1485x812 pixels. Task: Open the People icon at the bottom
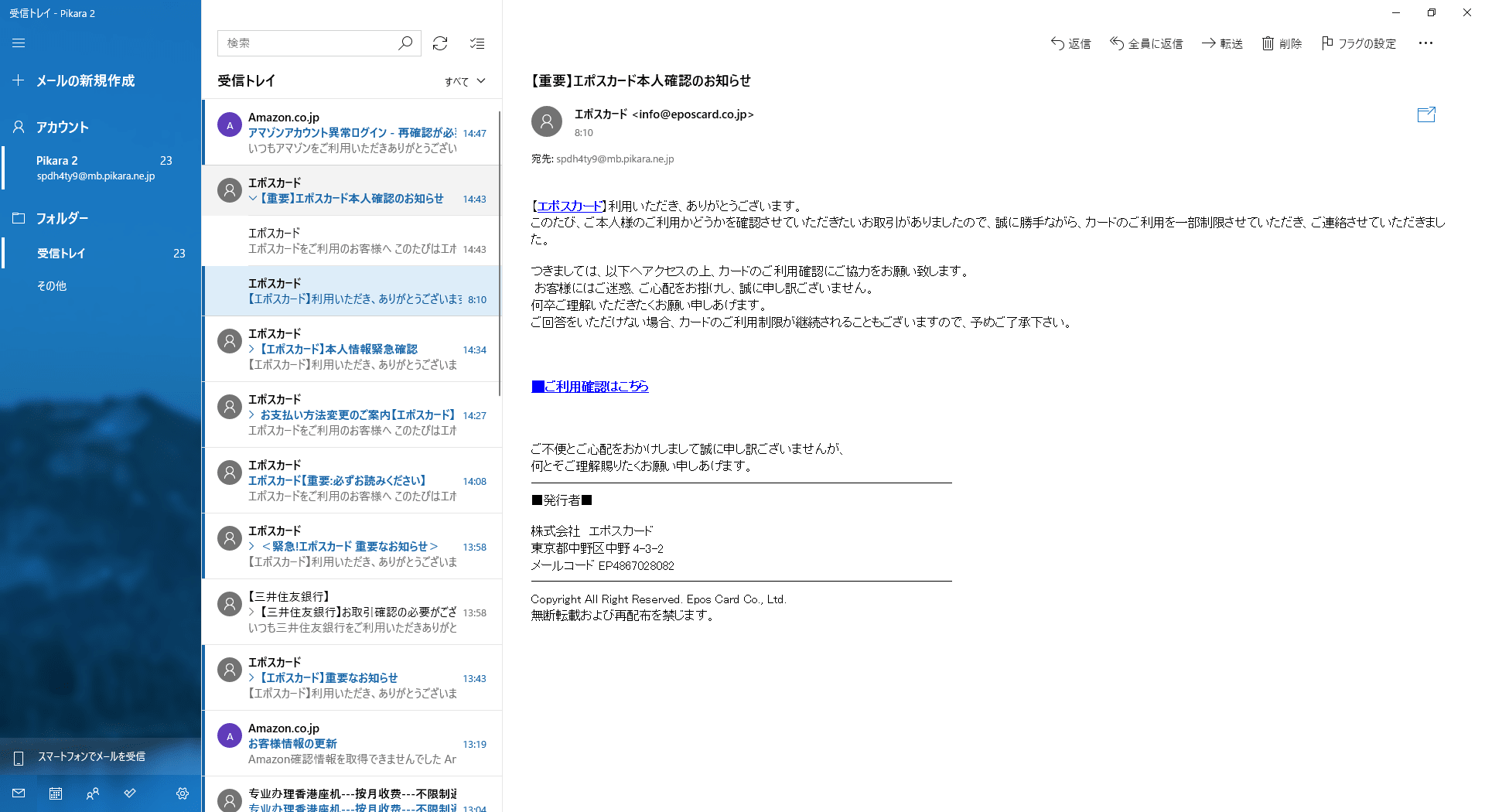(93, 793)
